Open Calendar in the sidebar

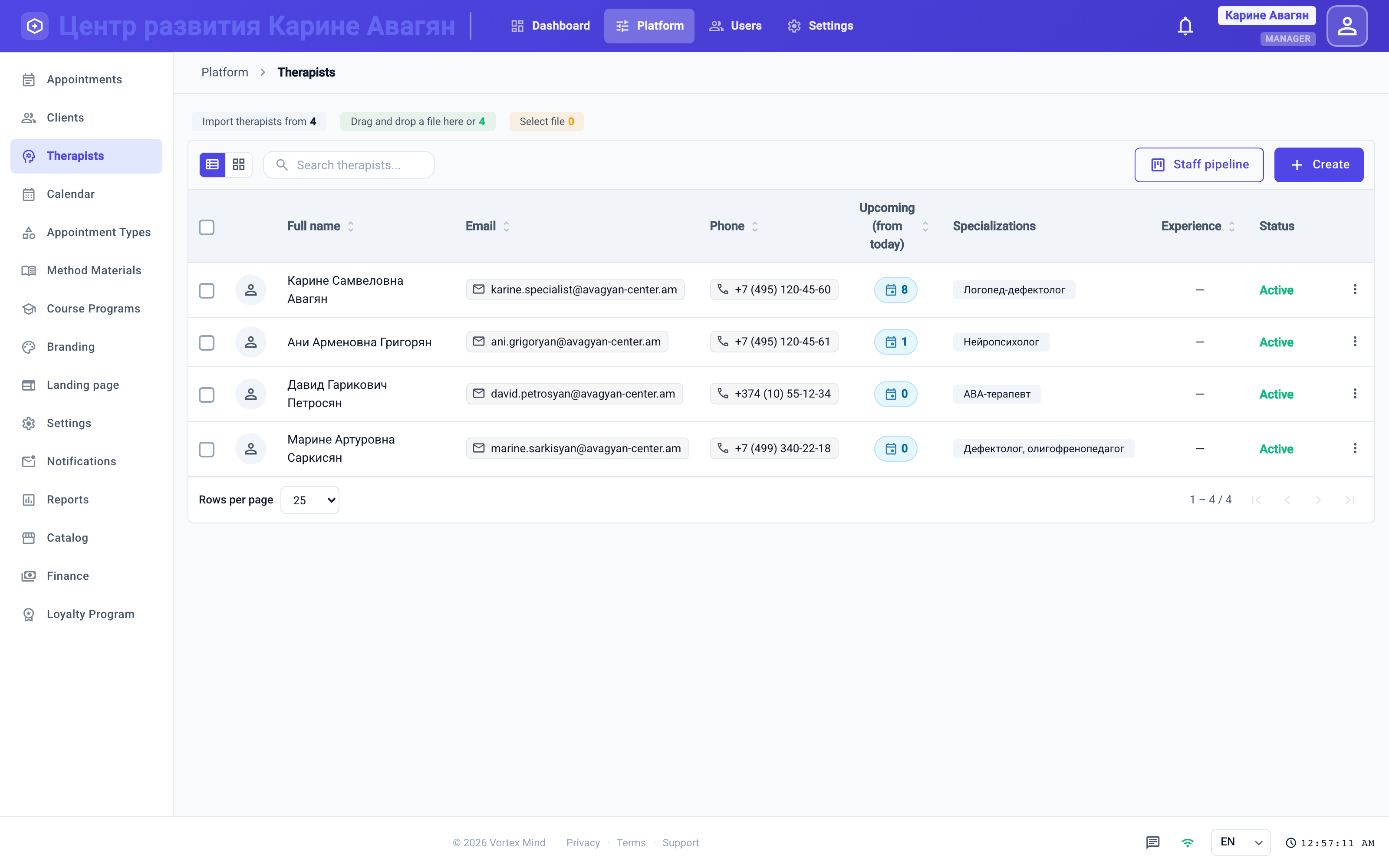(86, 194)
